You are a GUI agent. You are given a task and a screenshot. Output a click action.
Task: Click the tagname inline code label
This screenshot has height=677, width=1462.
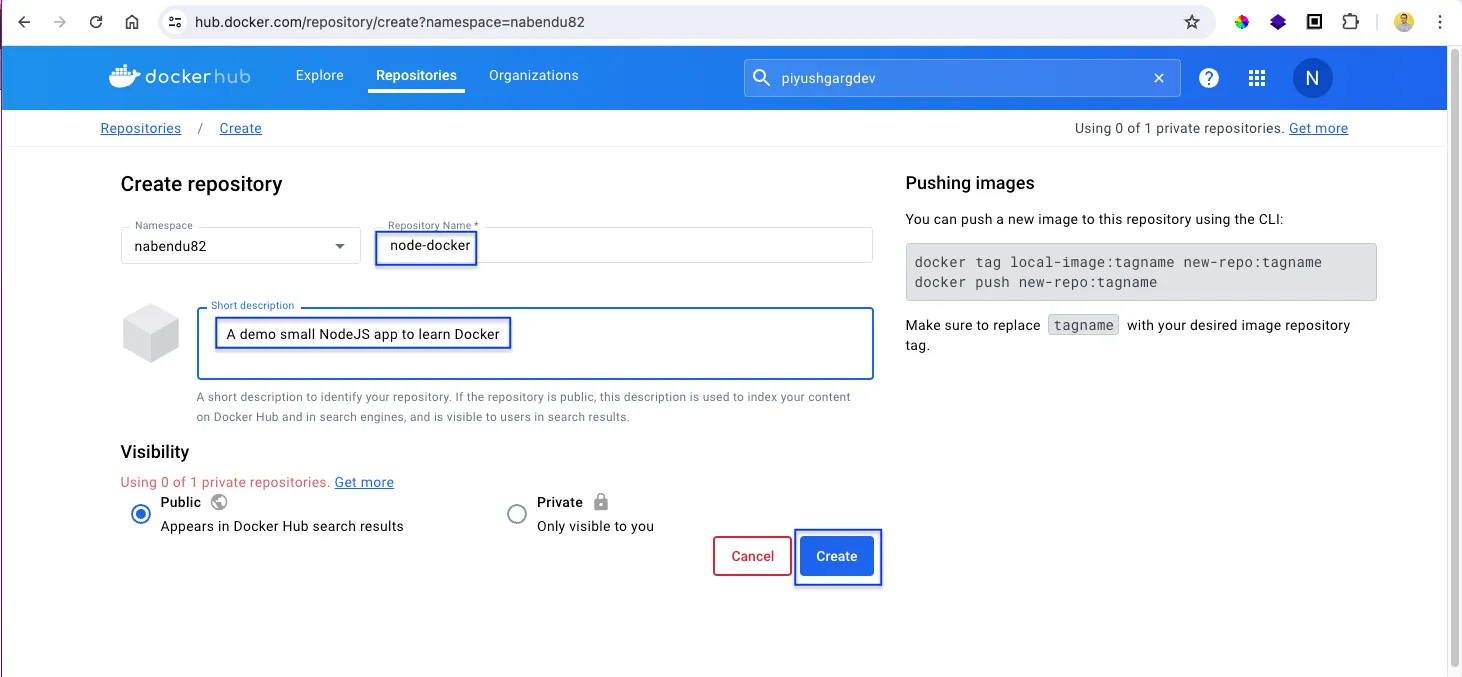click(x=1083, y=325)
